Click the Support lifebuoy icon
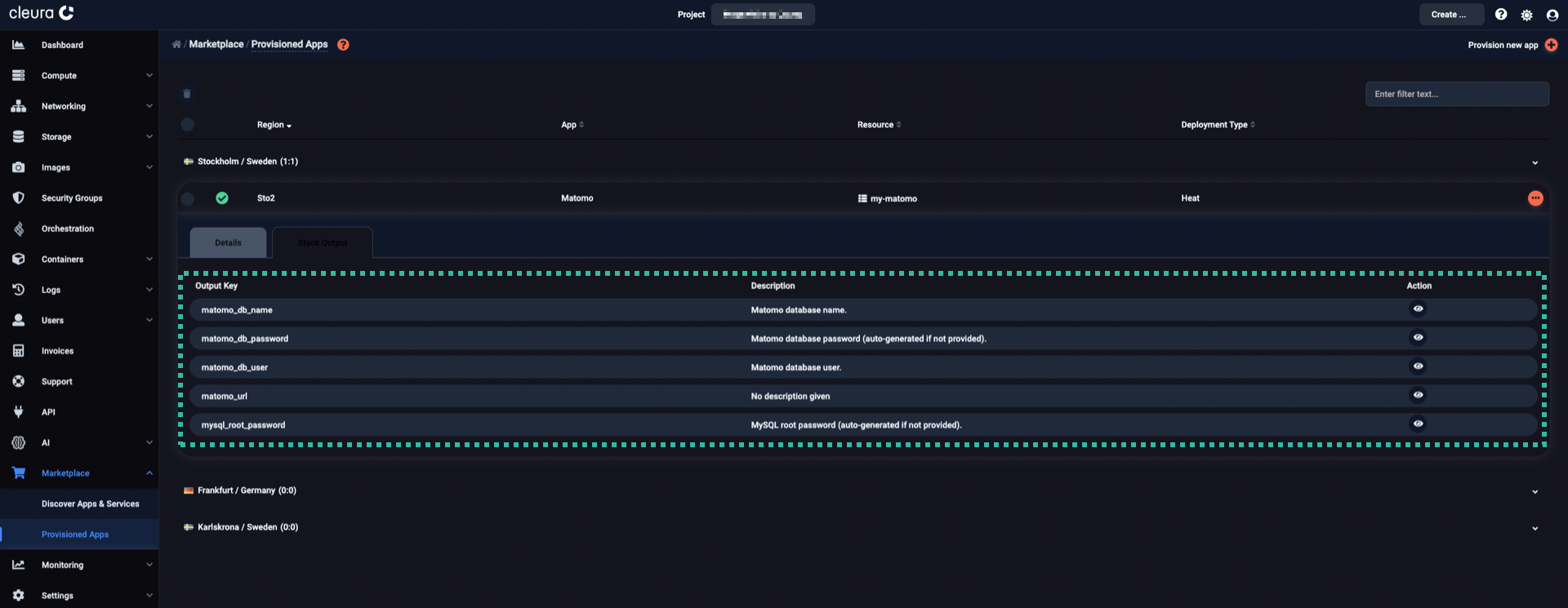 [x=18, y=381]
